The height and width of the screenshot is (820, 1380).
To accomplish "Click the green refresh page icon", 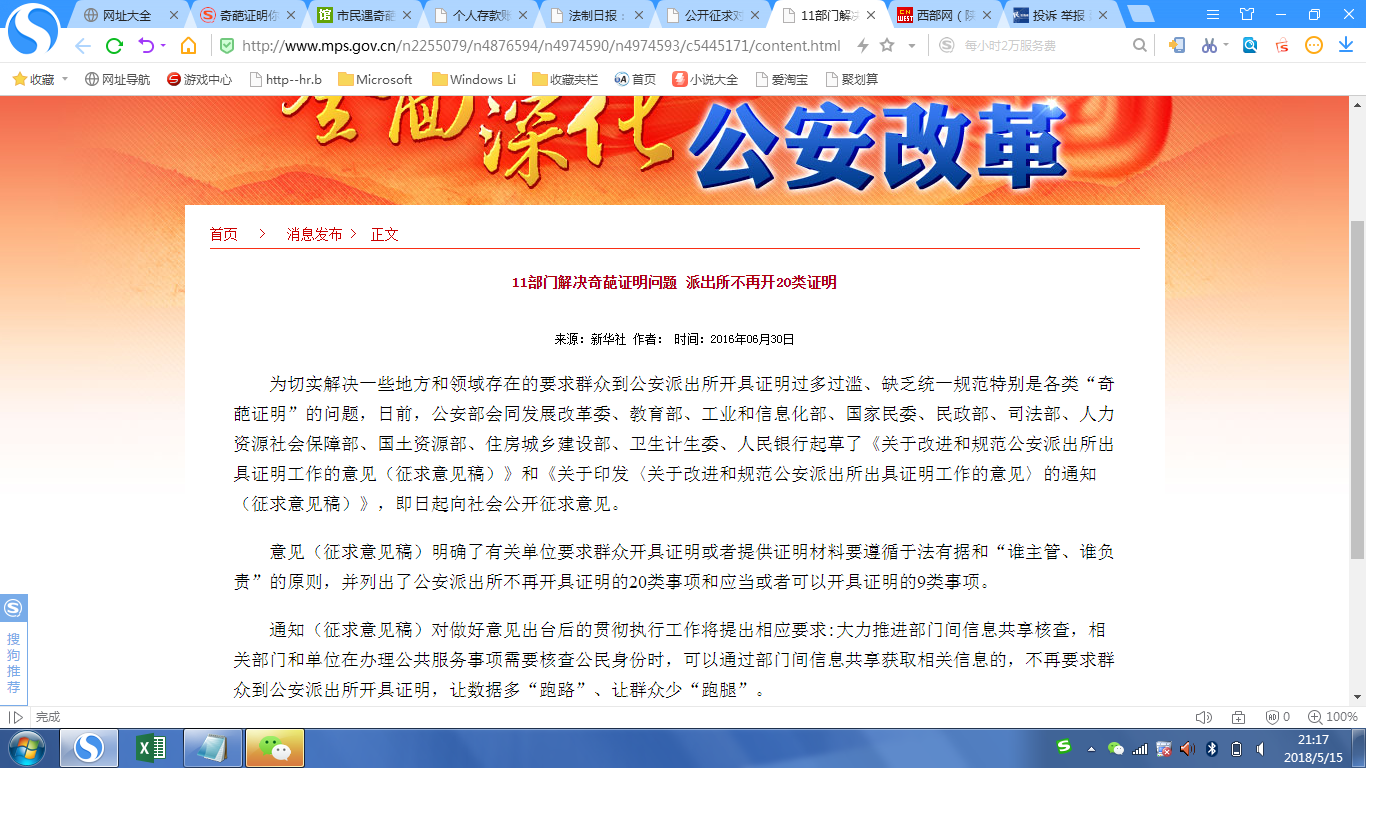I will pyautogui.click(x=114, y=46).
